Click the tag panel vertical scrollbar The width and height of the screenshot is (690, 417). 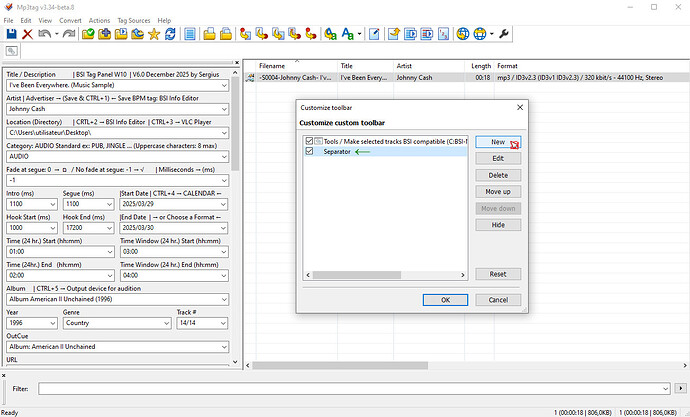point(235,125)
